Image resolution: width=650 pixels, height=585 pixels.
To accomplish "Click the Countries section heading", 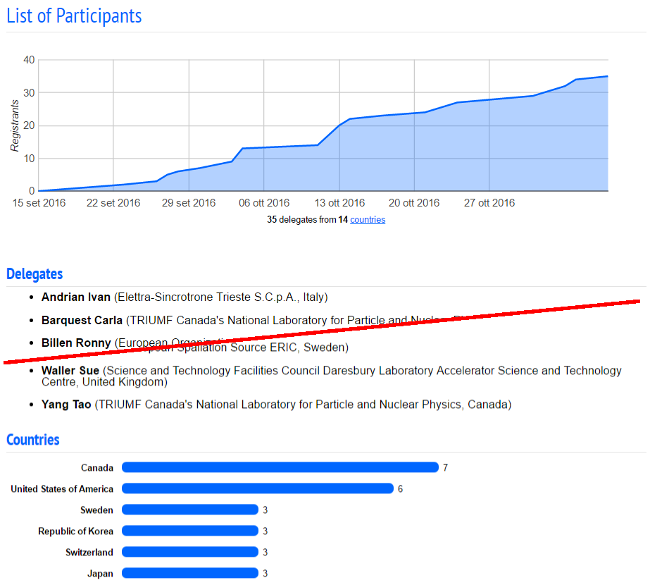I will (x=33, y=440).
